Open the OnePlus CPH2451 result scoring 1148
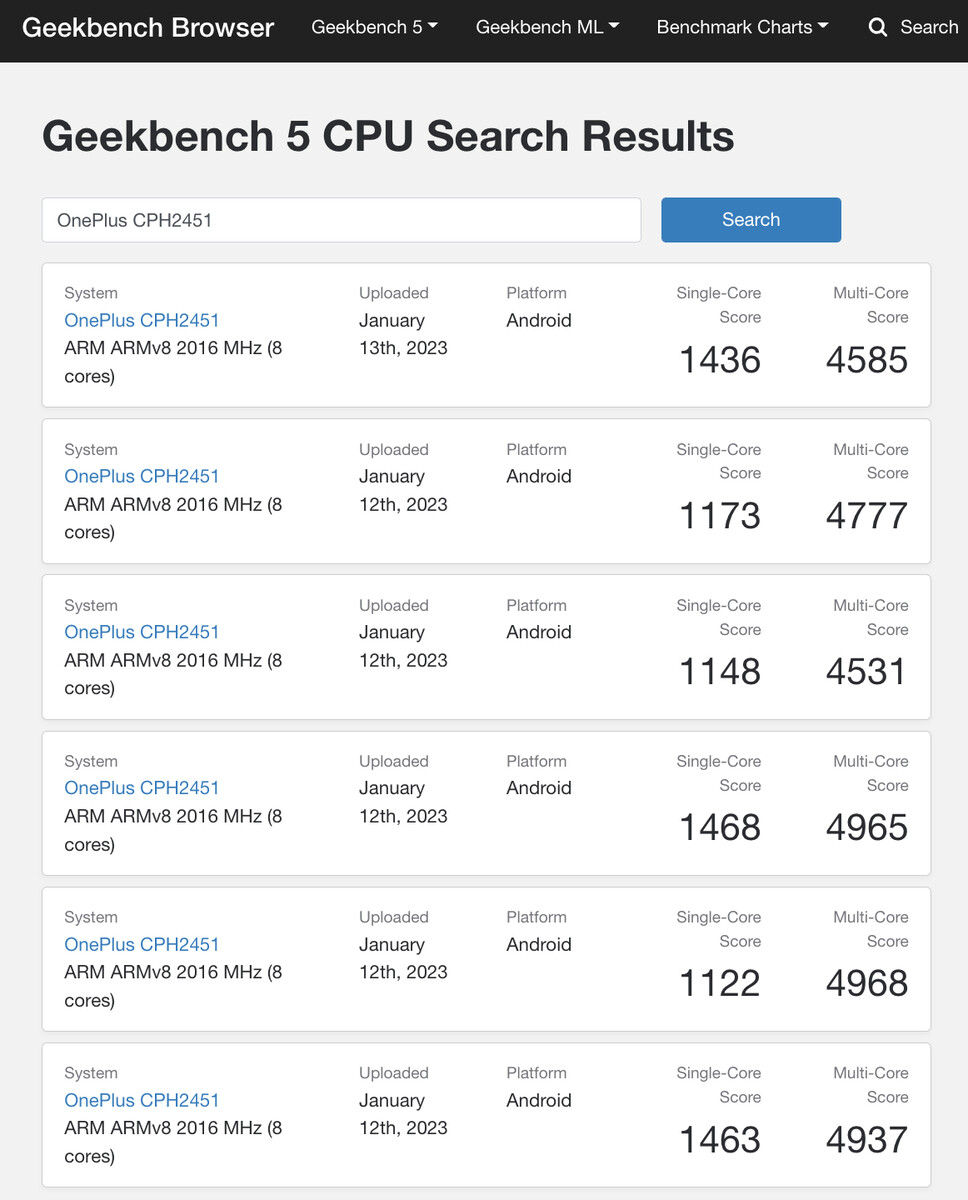 tap(141, 632)
